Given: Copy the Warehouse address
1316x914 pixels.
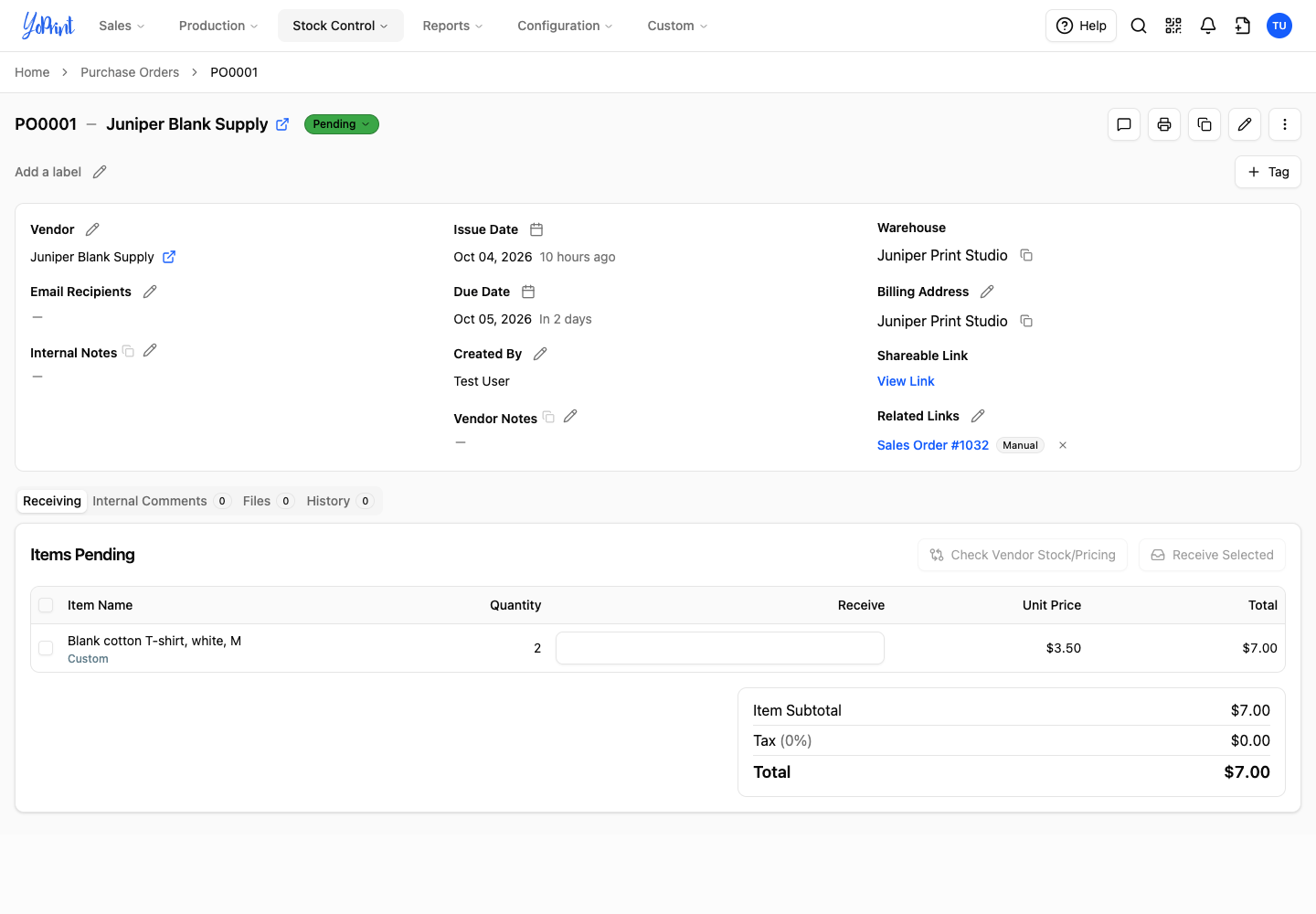Looking at the screenshot, I should 1026,255.
